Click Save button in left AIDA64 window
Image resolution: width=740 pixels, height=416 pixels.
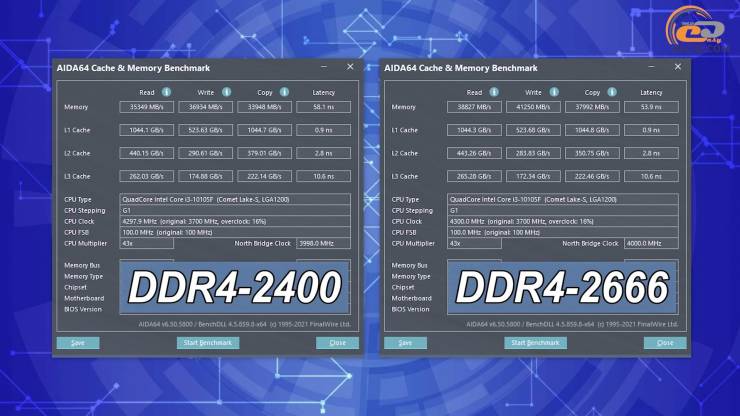(78, 343)
